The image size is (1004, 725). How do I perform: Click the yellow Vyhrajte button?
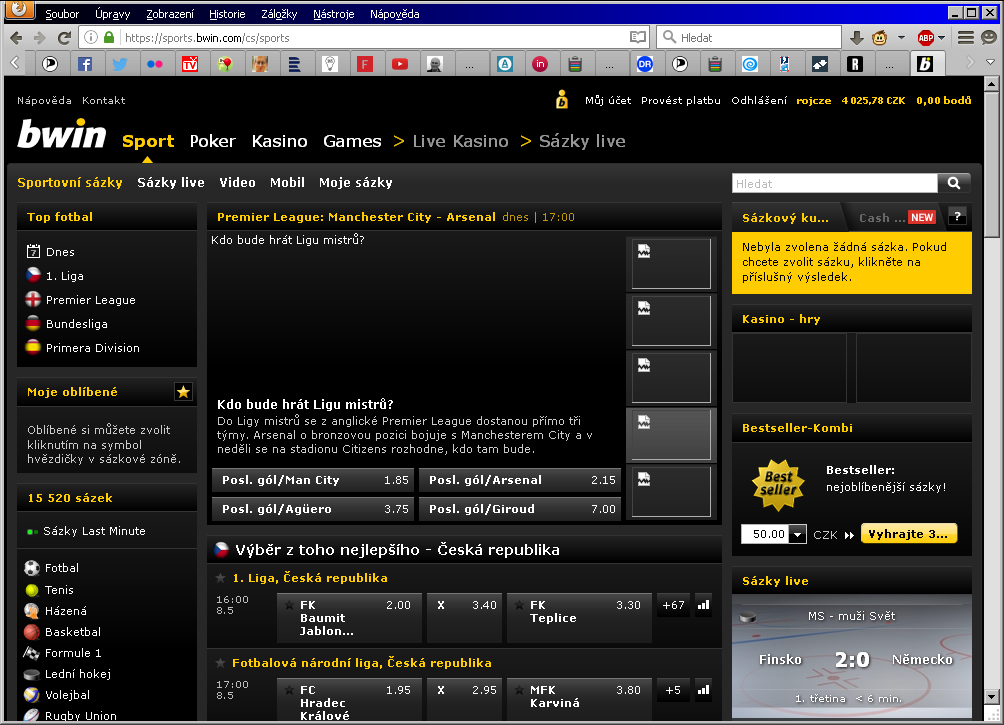[909, 534]
